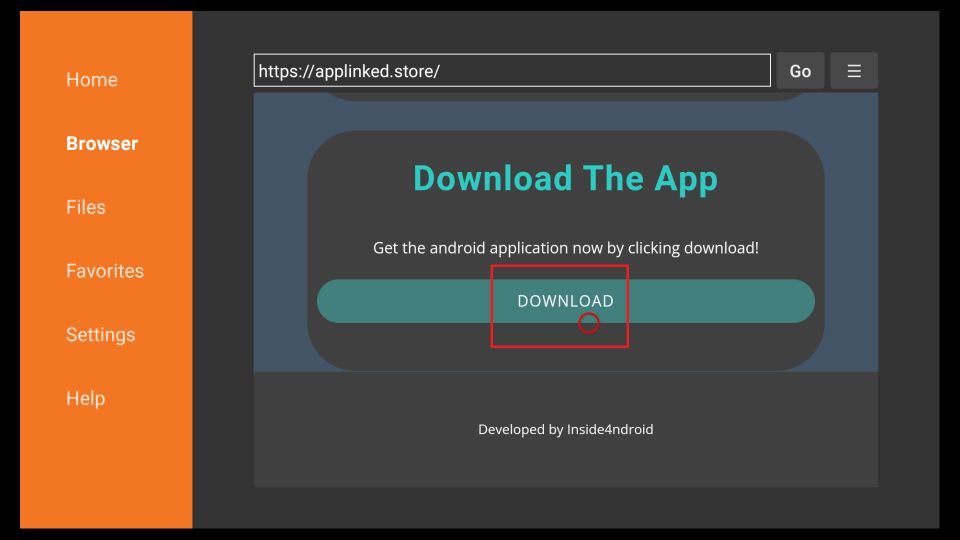This screenshot has width=960, height=540.
Task: Open the Home section in sidebar
Action: pyautogui.click(x=92, y=80)
